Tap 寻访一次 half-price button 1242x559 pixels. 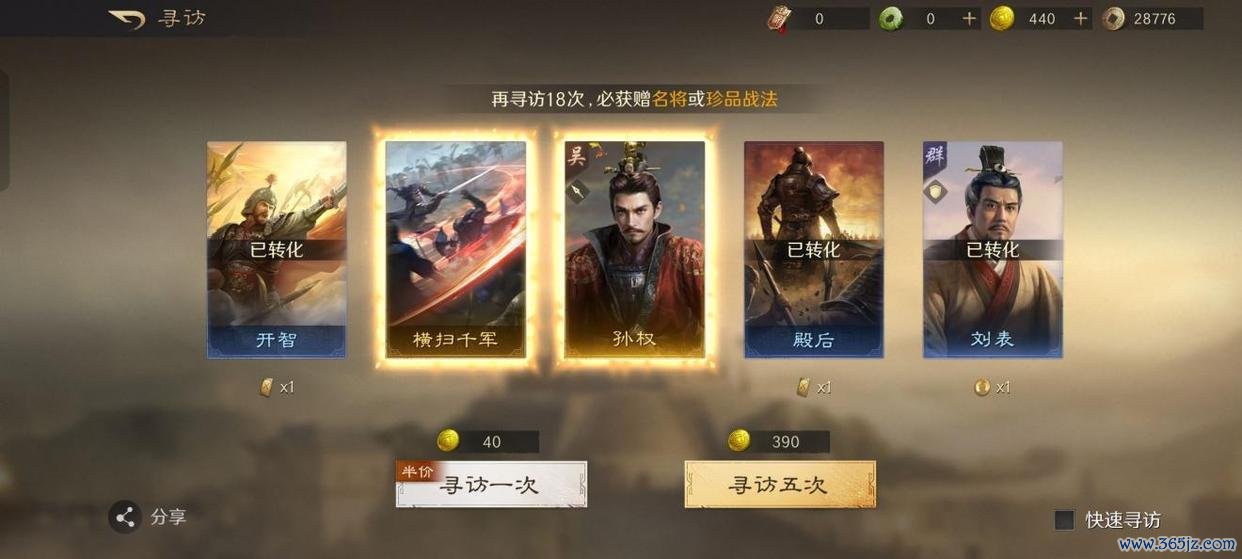click(x=491, y=484)
